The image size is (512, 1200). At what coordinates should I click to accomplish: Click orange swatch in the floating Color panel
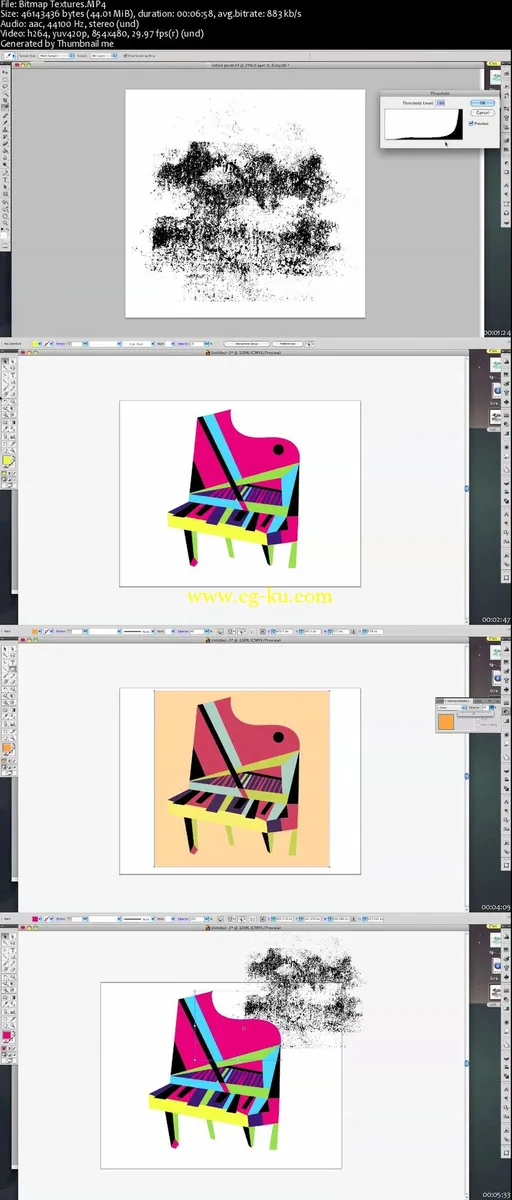tap(446, 721)
